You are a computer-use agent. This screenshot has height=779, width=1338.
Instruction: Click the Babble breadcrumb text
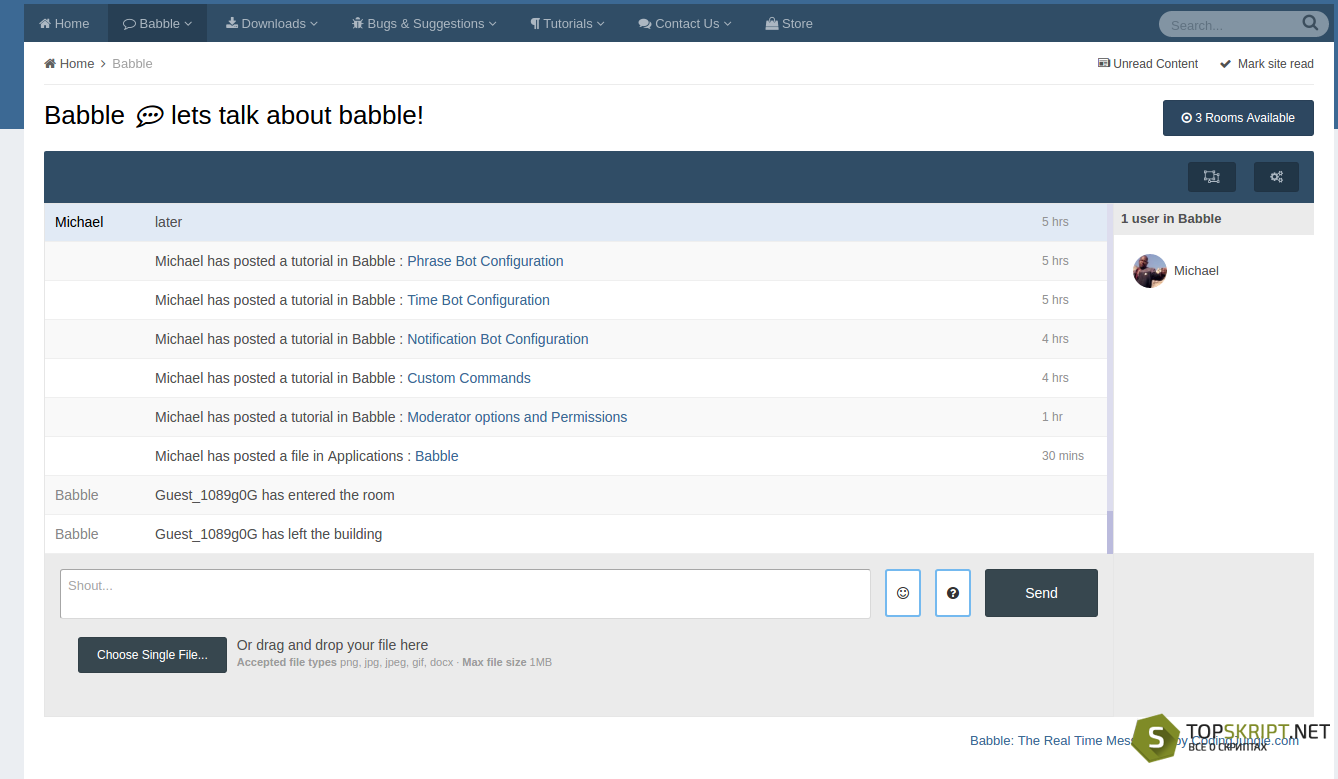pos(132,64)
